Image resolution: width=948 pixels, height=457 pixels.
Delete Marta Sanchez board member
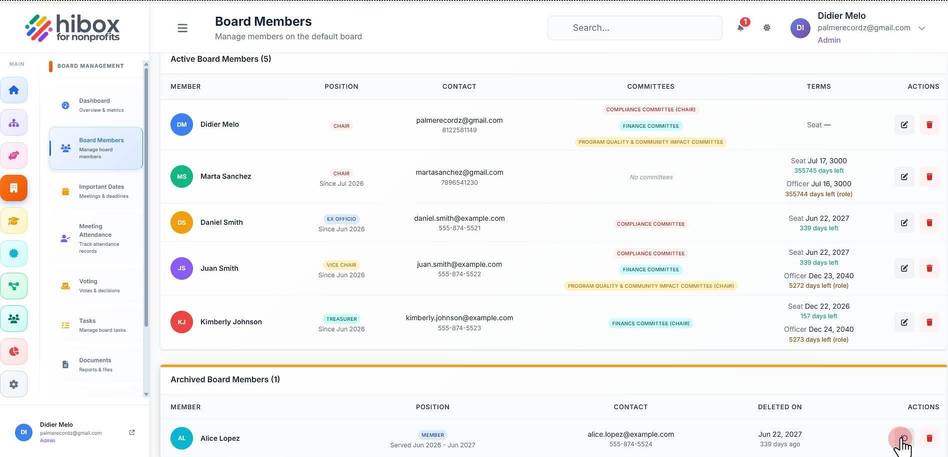point(929,177)
